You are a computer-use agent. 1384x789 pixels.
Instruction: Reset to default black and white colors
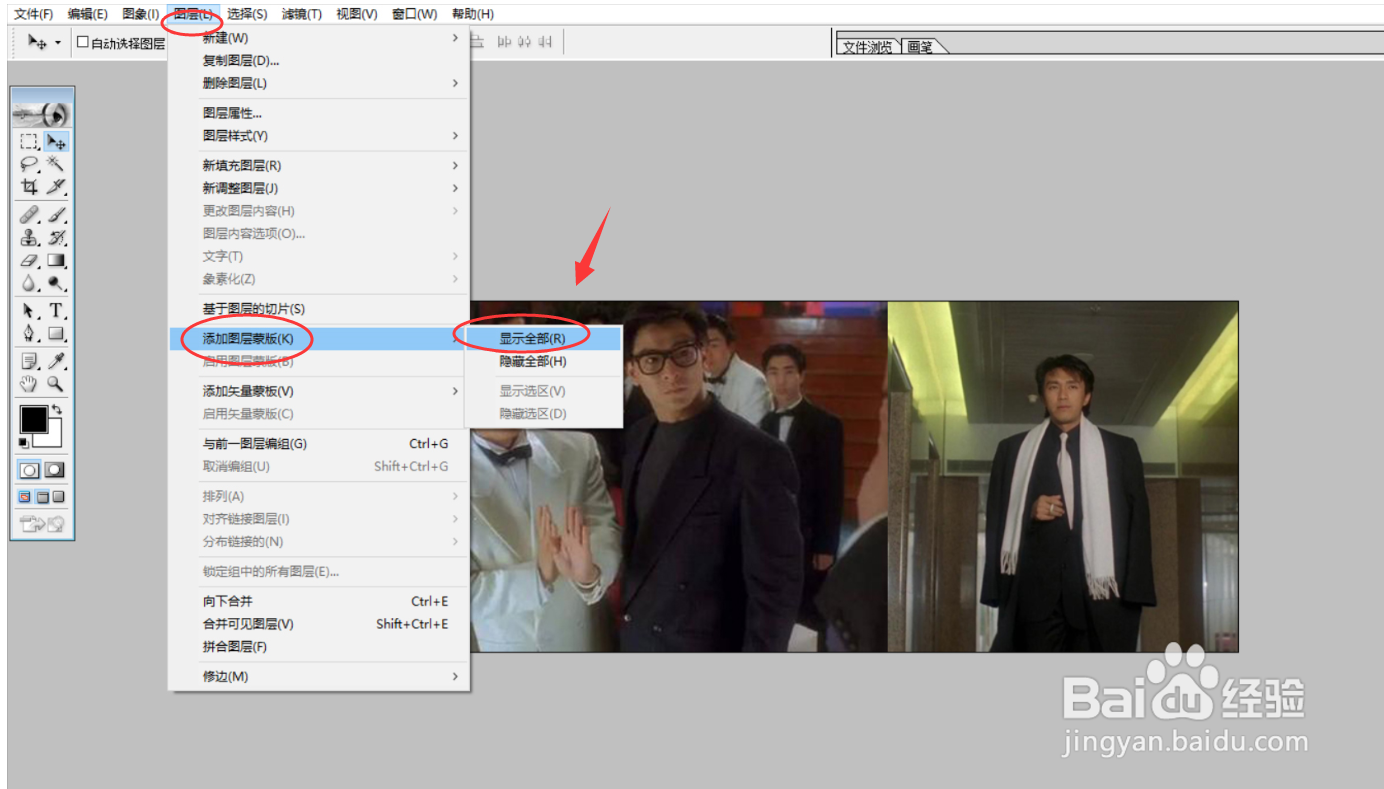(24, 442)
